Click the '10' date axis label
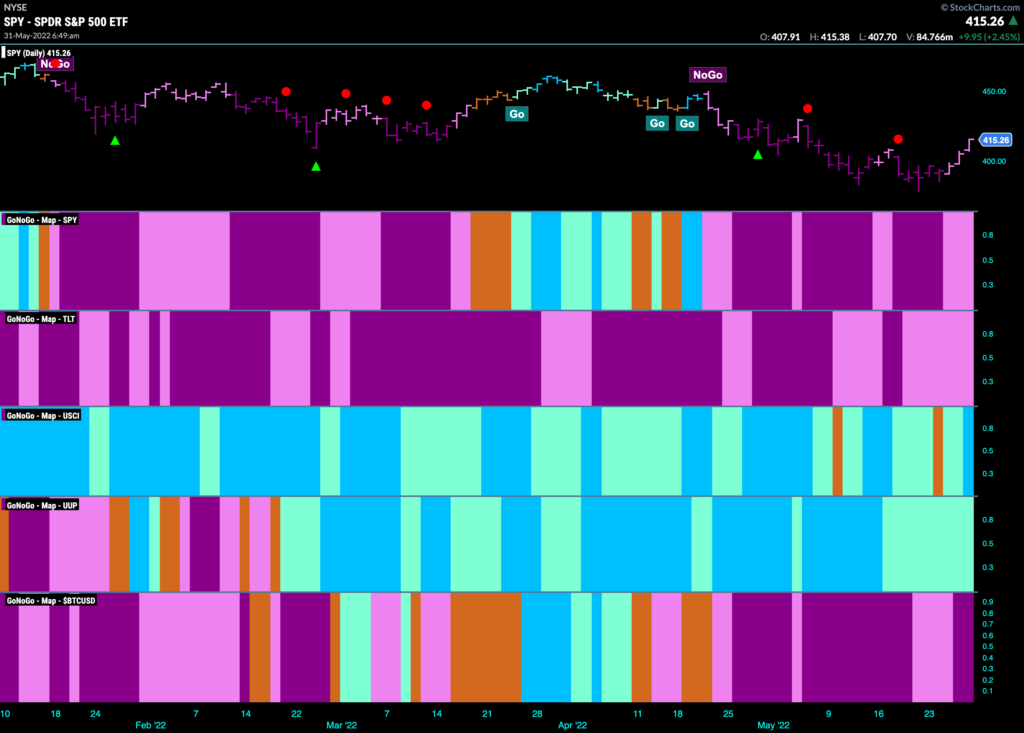 pos(5,713)
